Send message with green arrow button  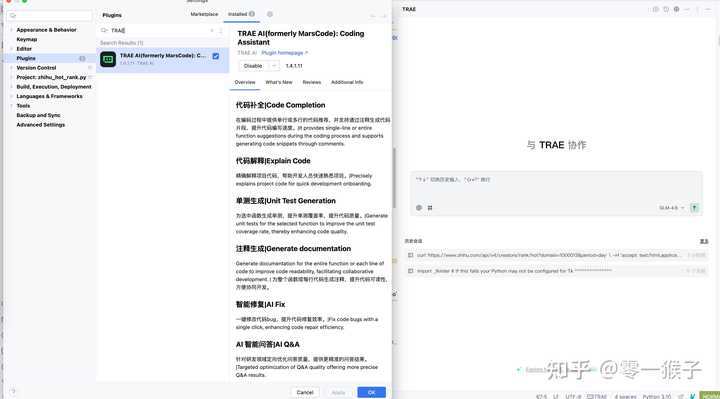pyautogui.click(x=694, y=208)
